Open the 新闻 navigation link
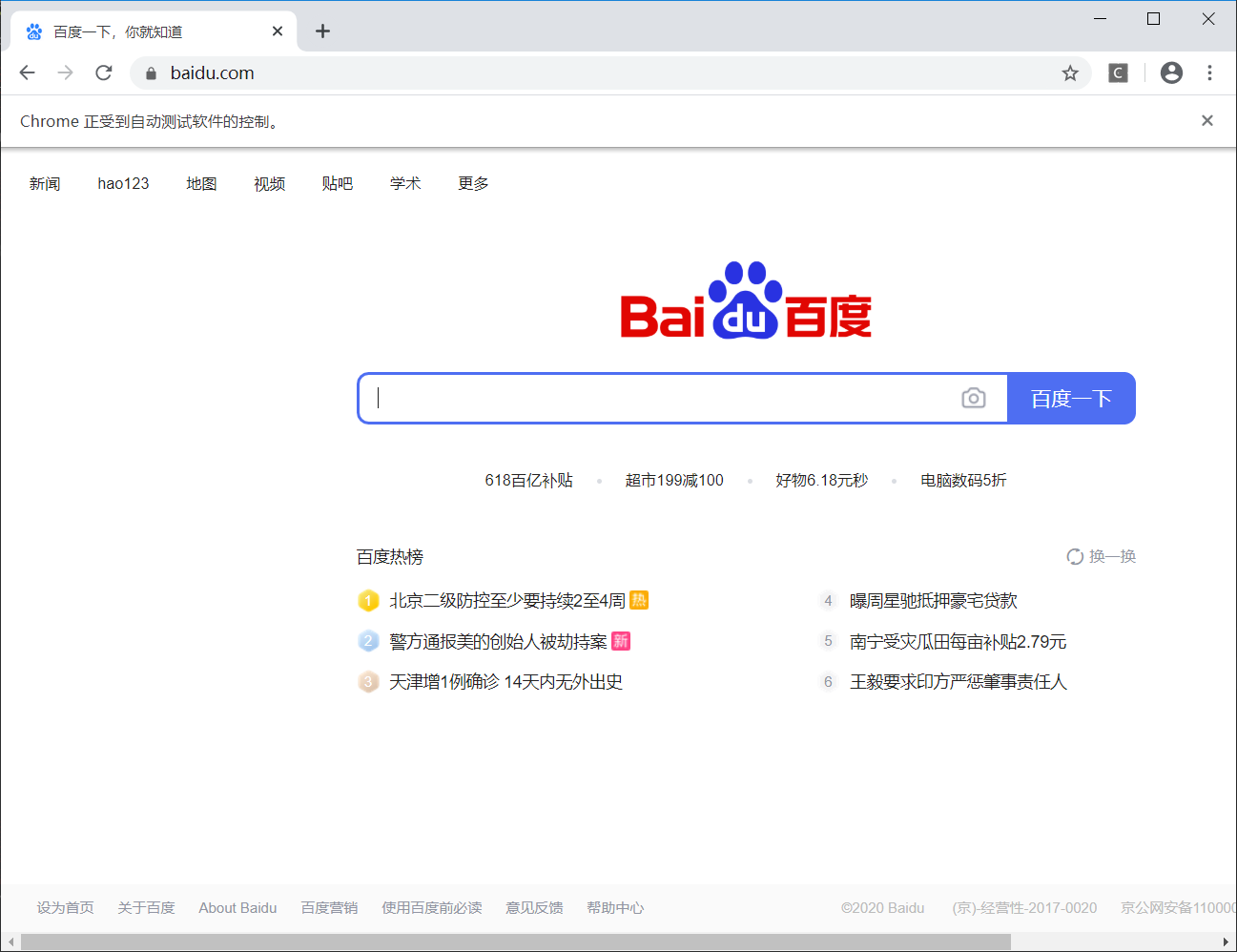 coord(45,183)
